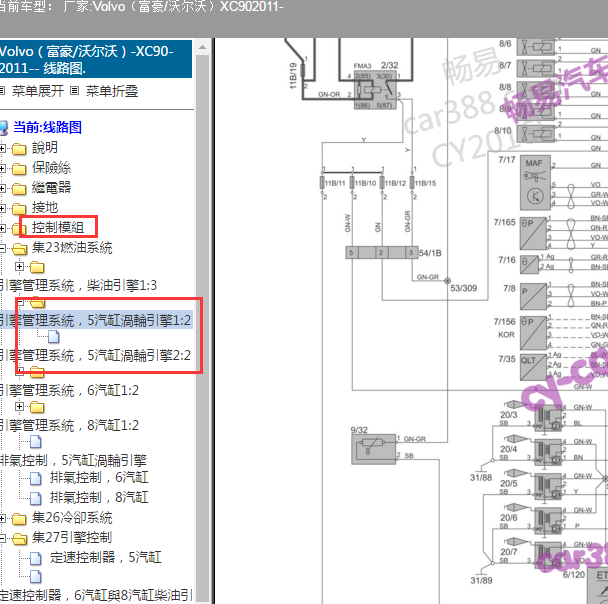Click 菜单折叠 to collapse all menus
The width and height of the screenshot is (608, 604).
(x=112, y=91)
